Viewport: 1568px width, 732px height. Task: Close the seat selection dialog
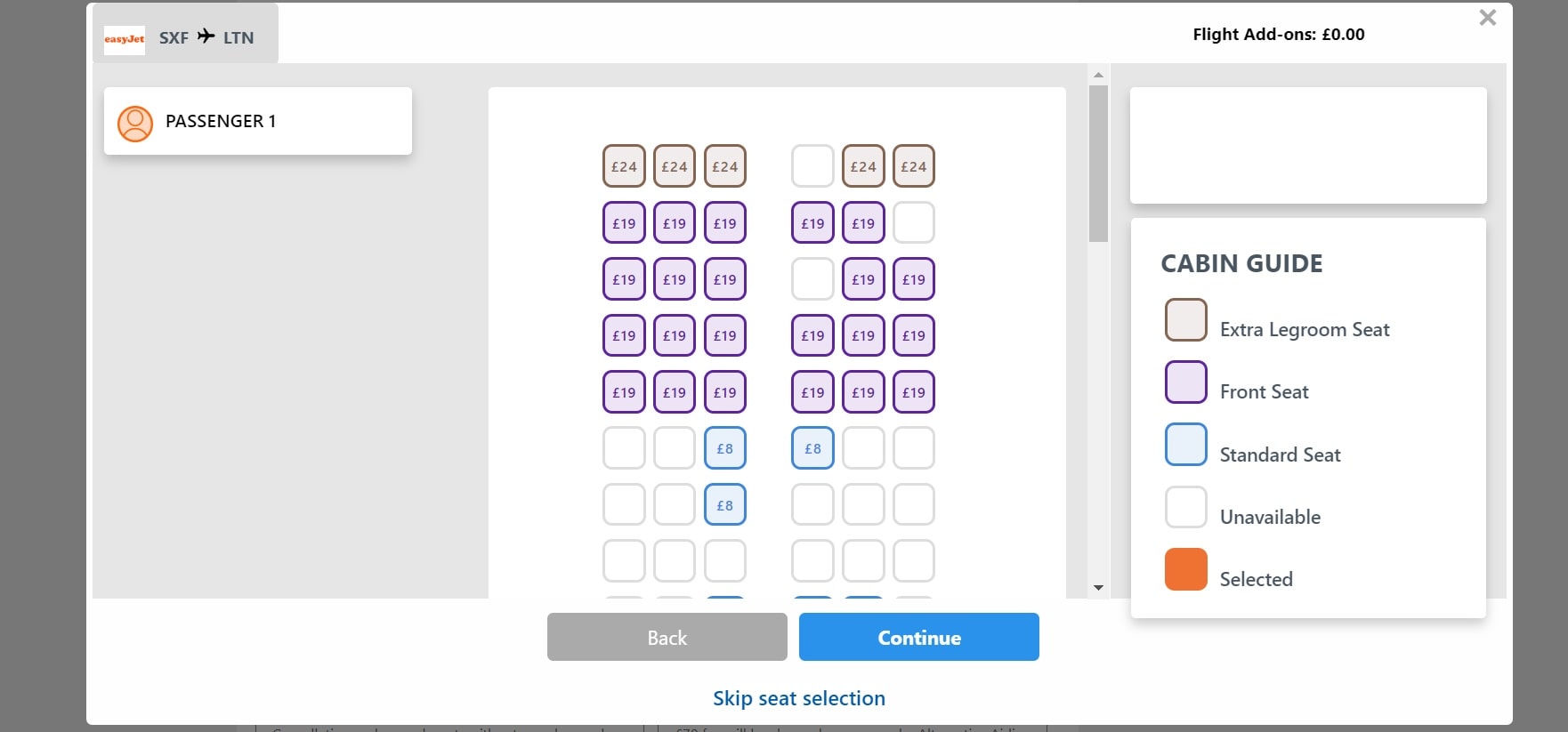tap(1487, 18)
